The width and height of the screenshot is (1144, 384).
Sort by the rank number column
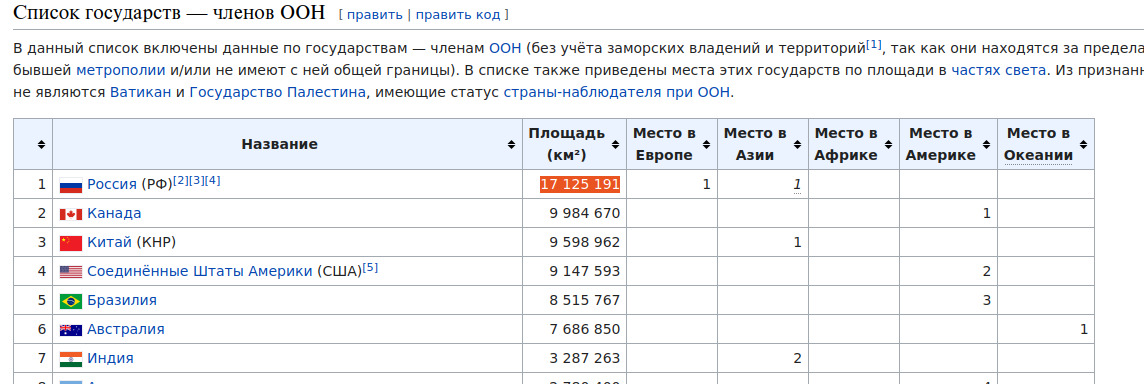point(42,145)
